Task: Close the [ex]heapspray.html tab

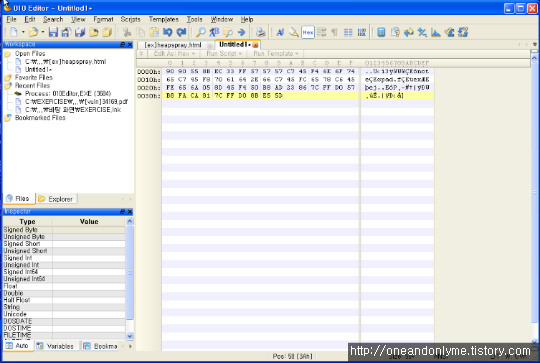Action: 209,45
